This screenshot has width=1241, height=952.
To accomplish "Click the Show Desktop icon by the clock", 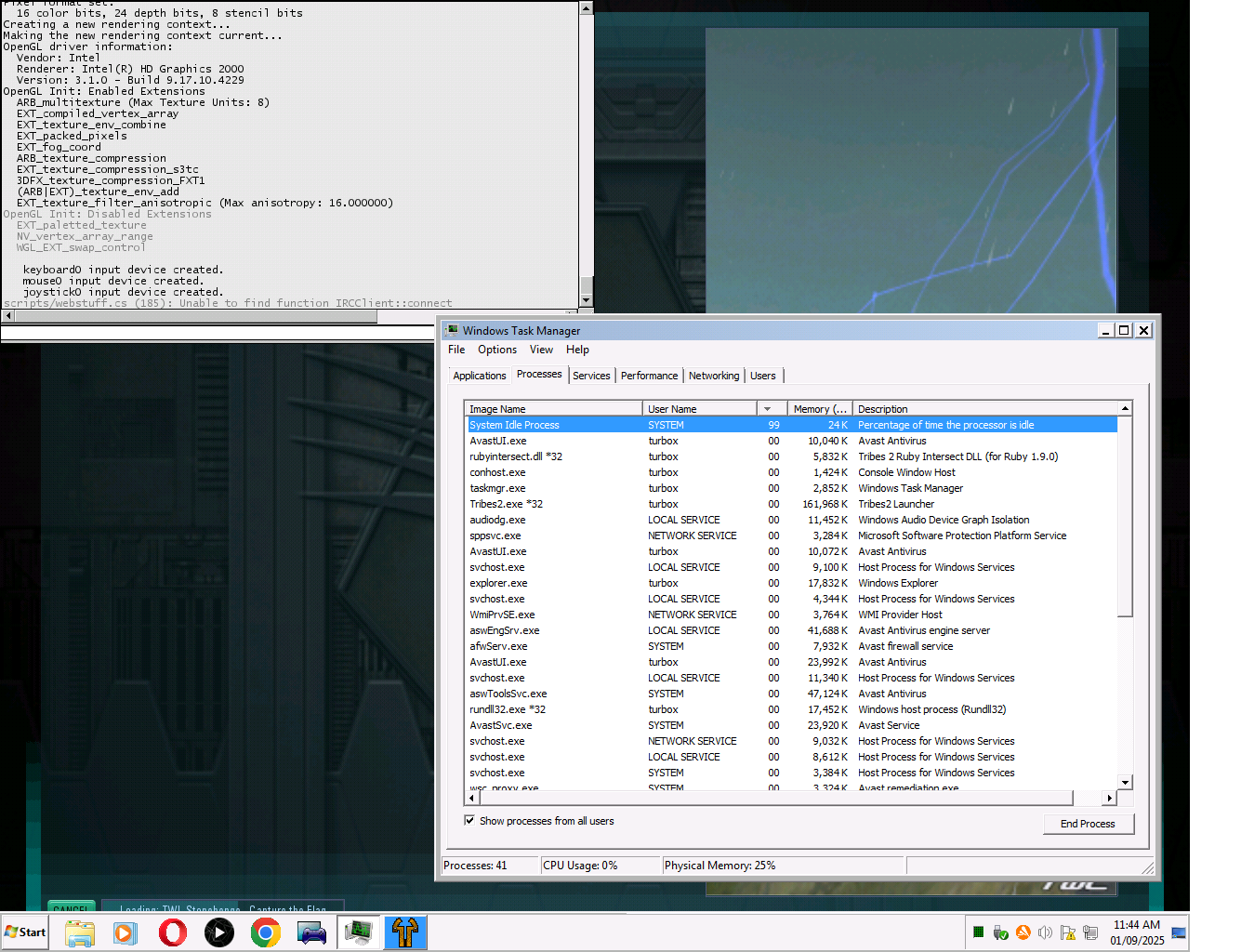I will click(x=1179, y=932).
